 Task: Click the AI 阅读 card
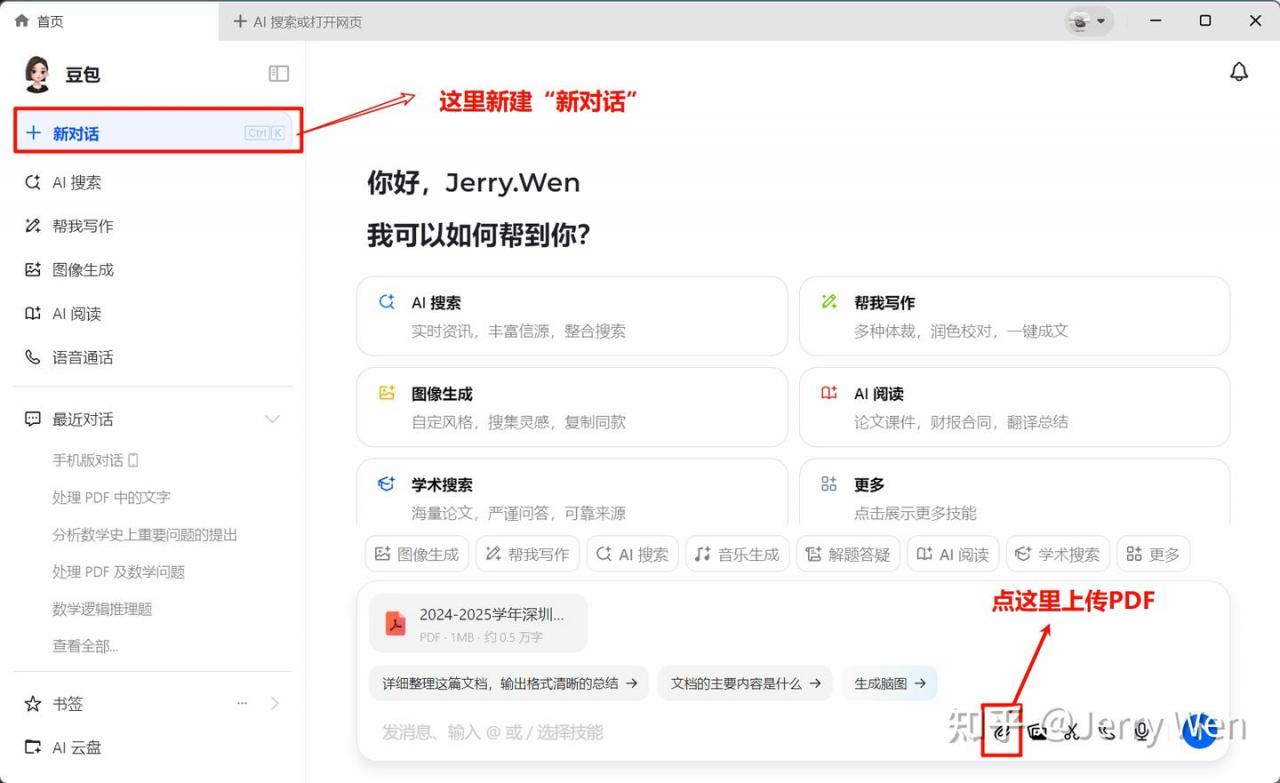click(x=1014, y=407)
